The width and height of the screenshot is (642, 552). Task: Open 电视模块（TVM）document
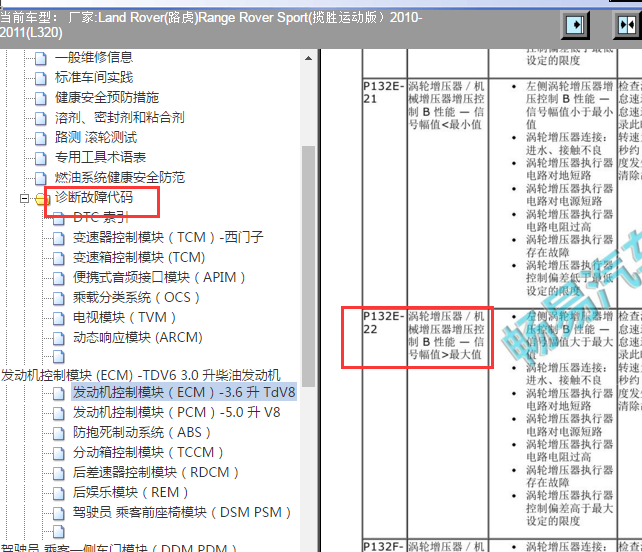click(x=124, y=317)
